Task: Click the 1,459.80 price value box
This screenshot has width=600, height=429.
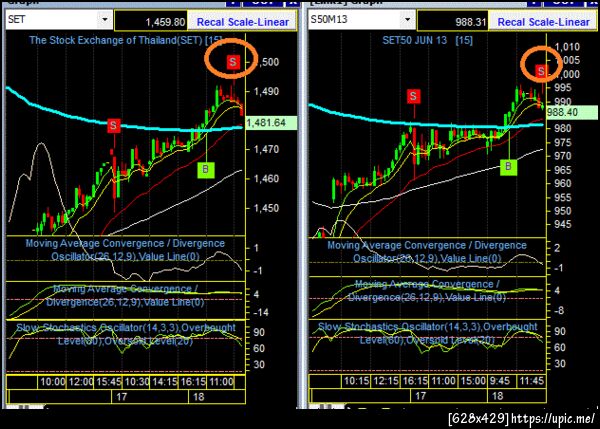Action: (151, 21)
